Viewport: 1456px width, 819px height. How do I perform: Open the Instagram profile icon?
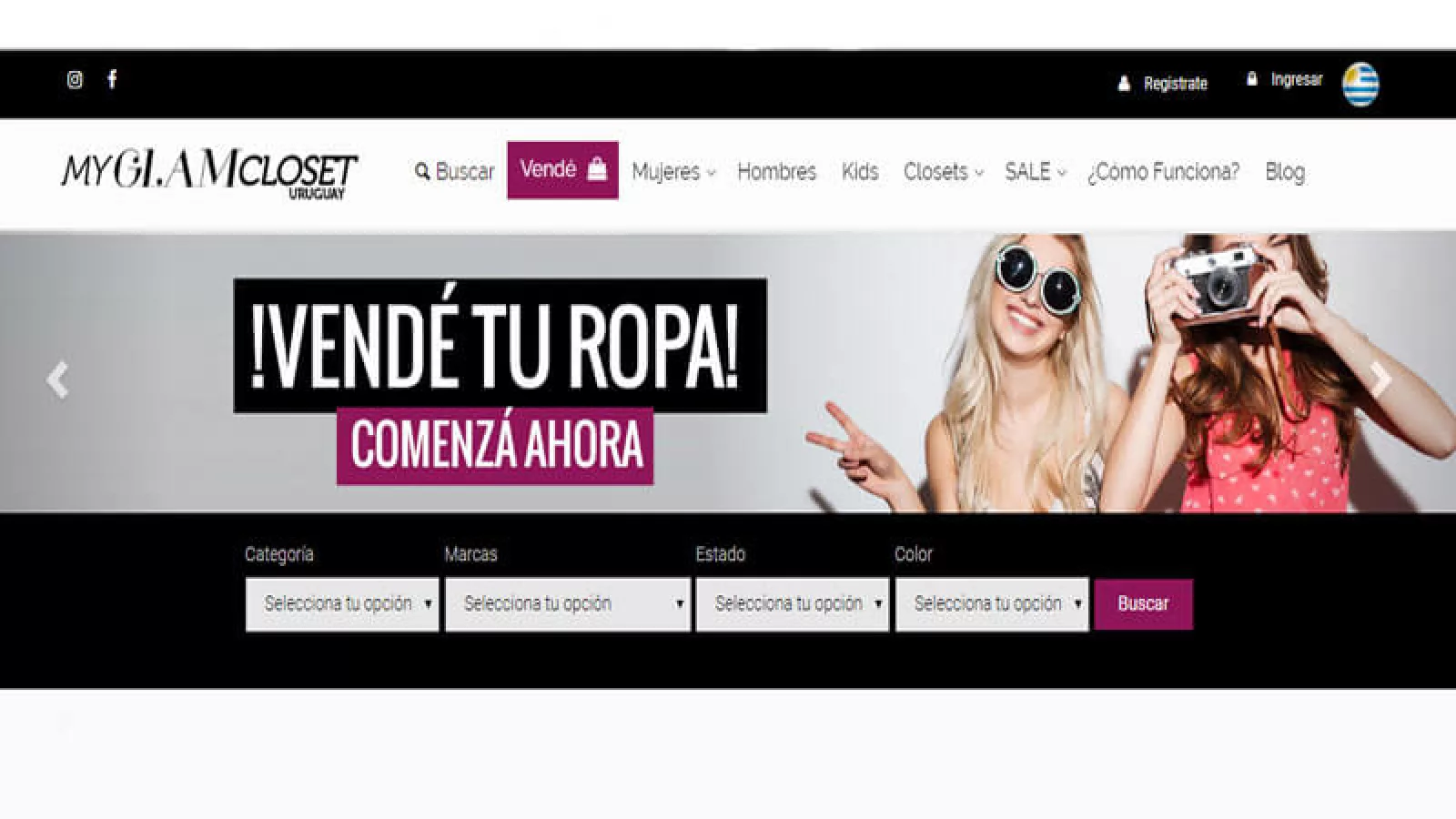pyautogui.click(x=75, y=80)
